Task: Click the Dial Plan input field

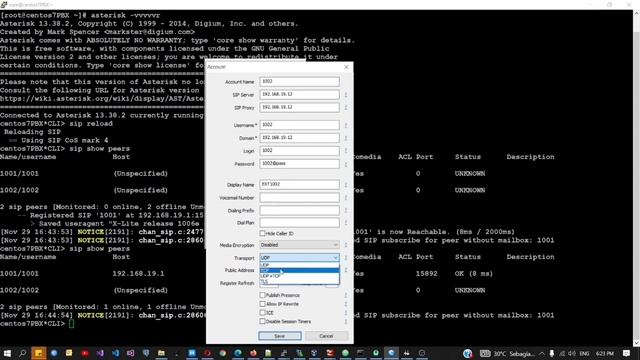Action: (x=299, y=223)
